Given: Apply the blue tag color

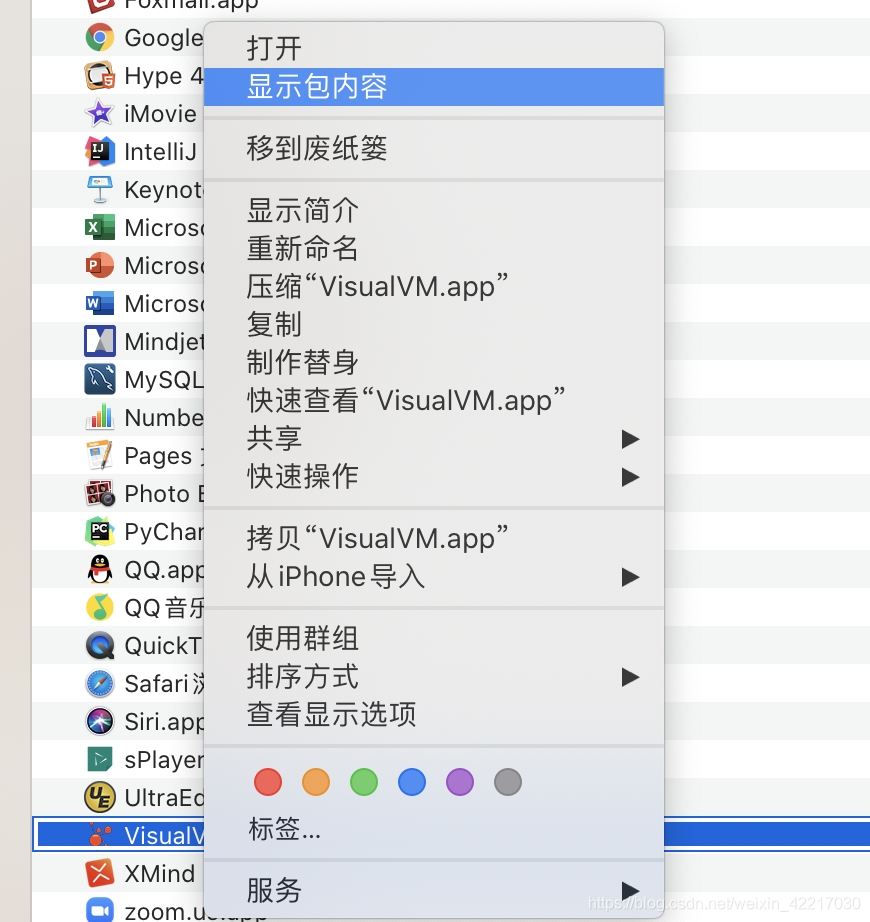Looking at the screenshot, I should [x=411, y=782].
